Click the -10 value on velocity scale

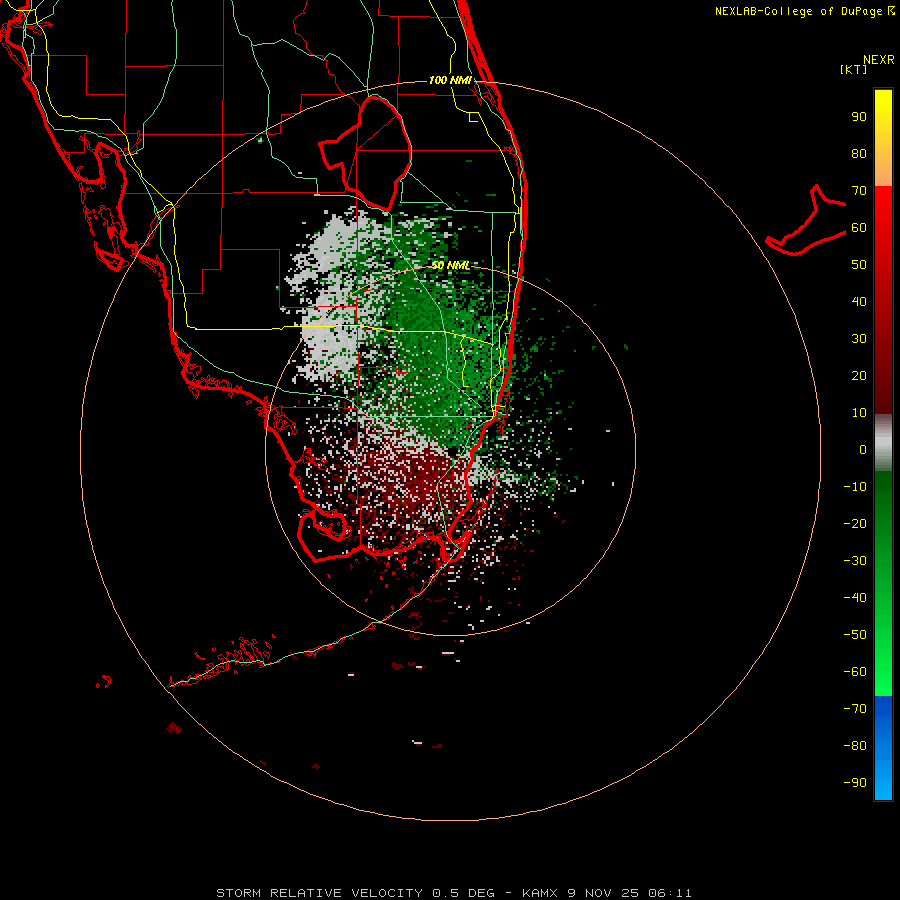tap(855, 487)
